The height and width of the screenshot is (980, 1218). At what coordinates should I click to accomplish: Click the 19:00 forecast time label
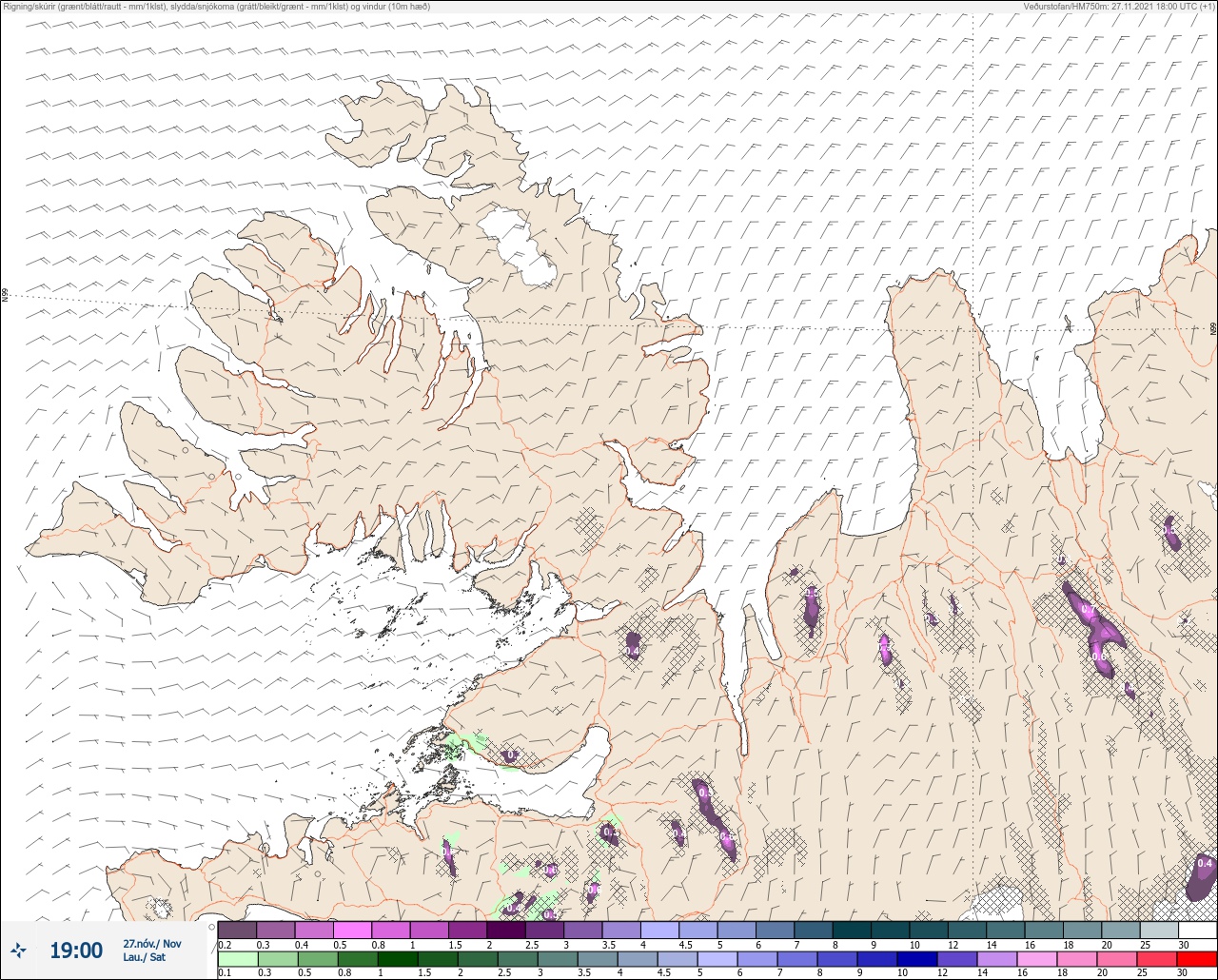pos(76,951)
